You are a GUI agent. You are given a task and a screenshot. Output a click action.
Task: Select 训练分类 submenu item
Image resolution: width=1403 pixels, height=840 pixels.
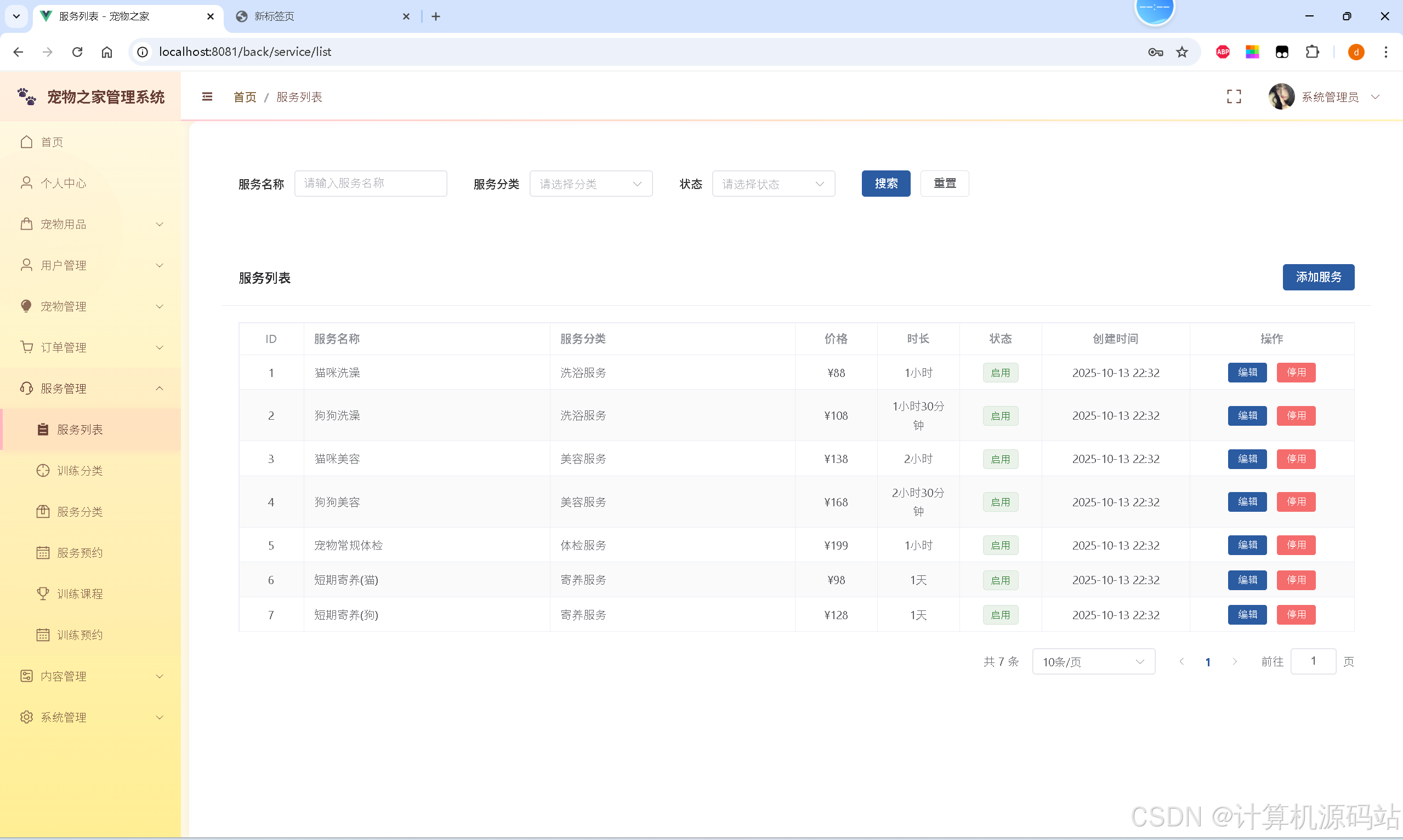click(x=90, y=470)
